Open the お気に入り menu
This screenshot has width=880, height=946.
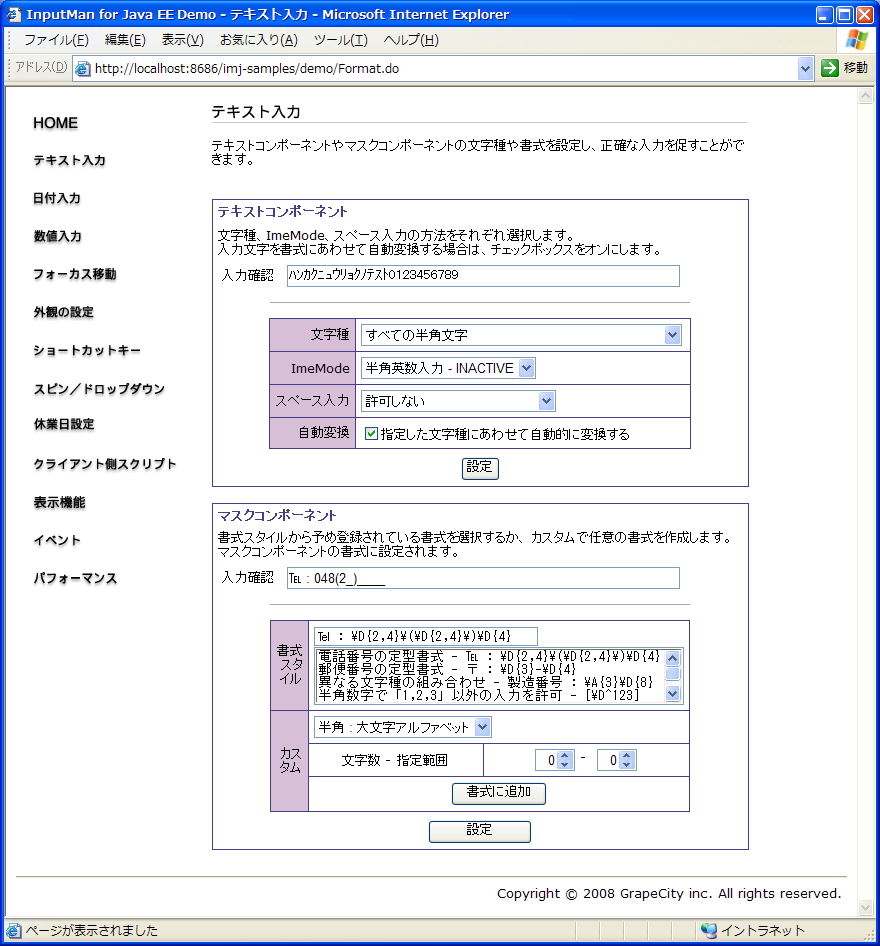click(258, 40)
